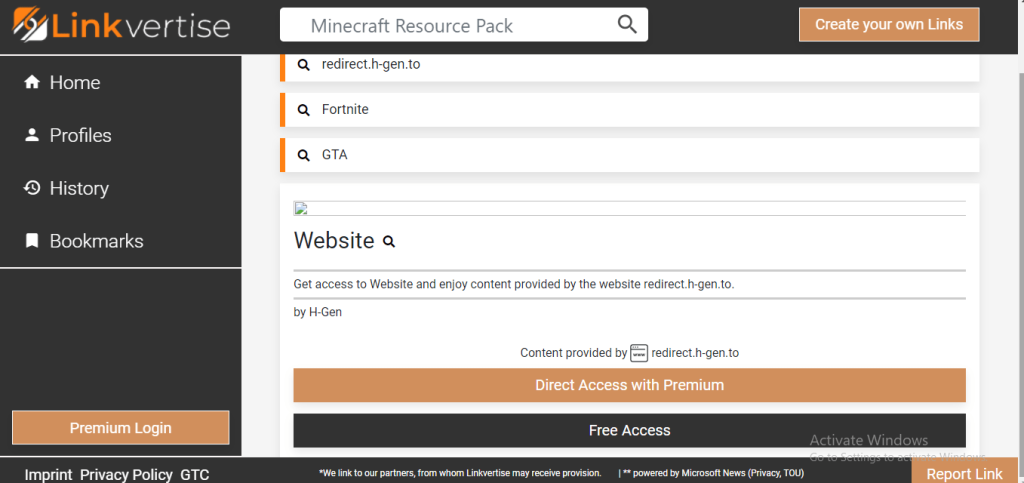Choose Direct Access with Premium
The image size is (1024, 483).
[x=630, y=385]
